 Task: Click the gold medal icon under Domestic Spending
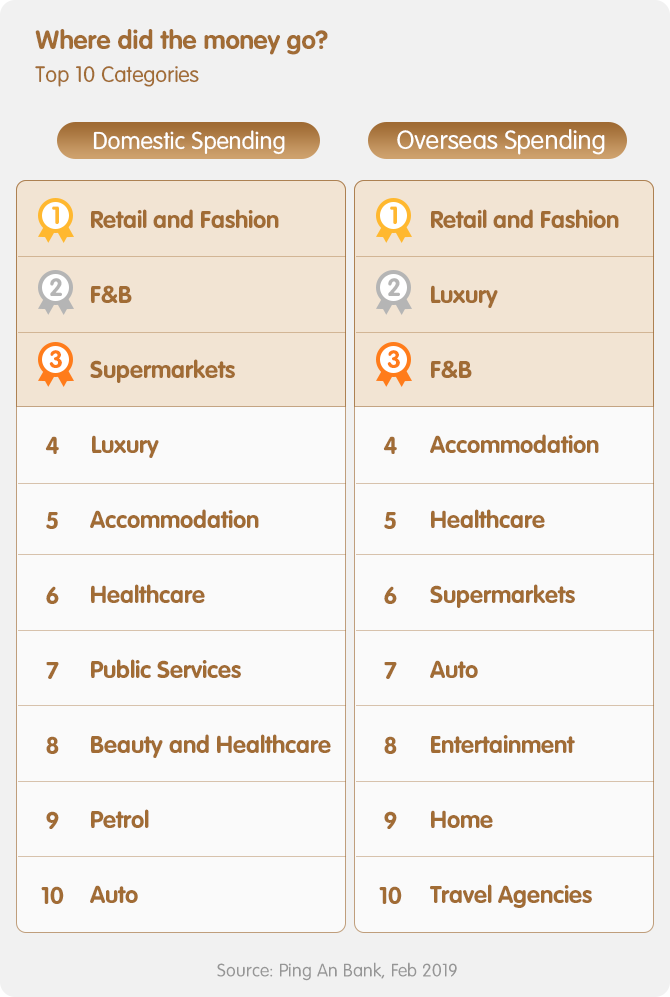56,220
